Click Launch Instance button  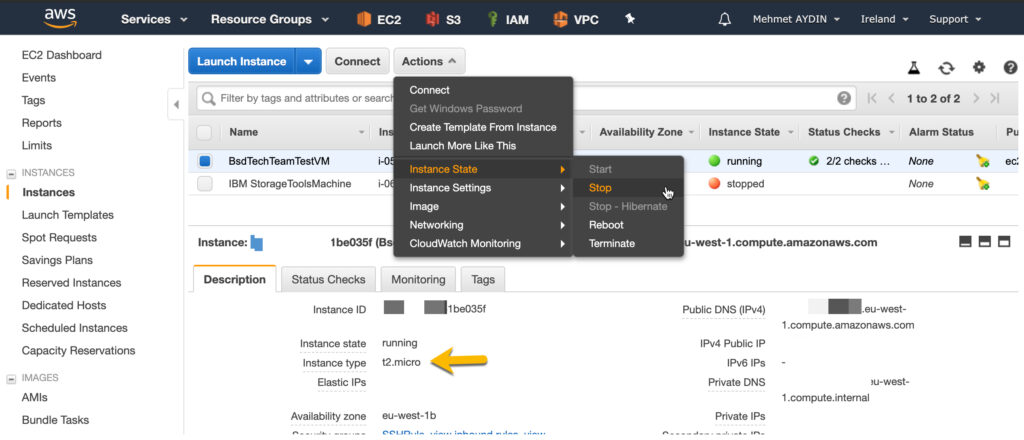point(242,61)
